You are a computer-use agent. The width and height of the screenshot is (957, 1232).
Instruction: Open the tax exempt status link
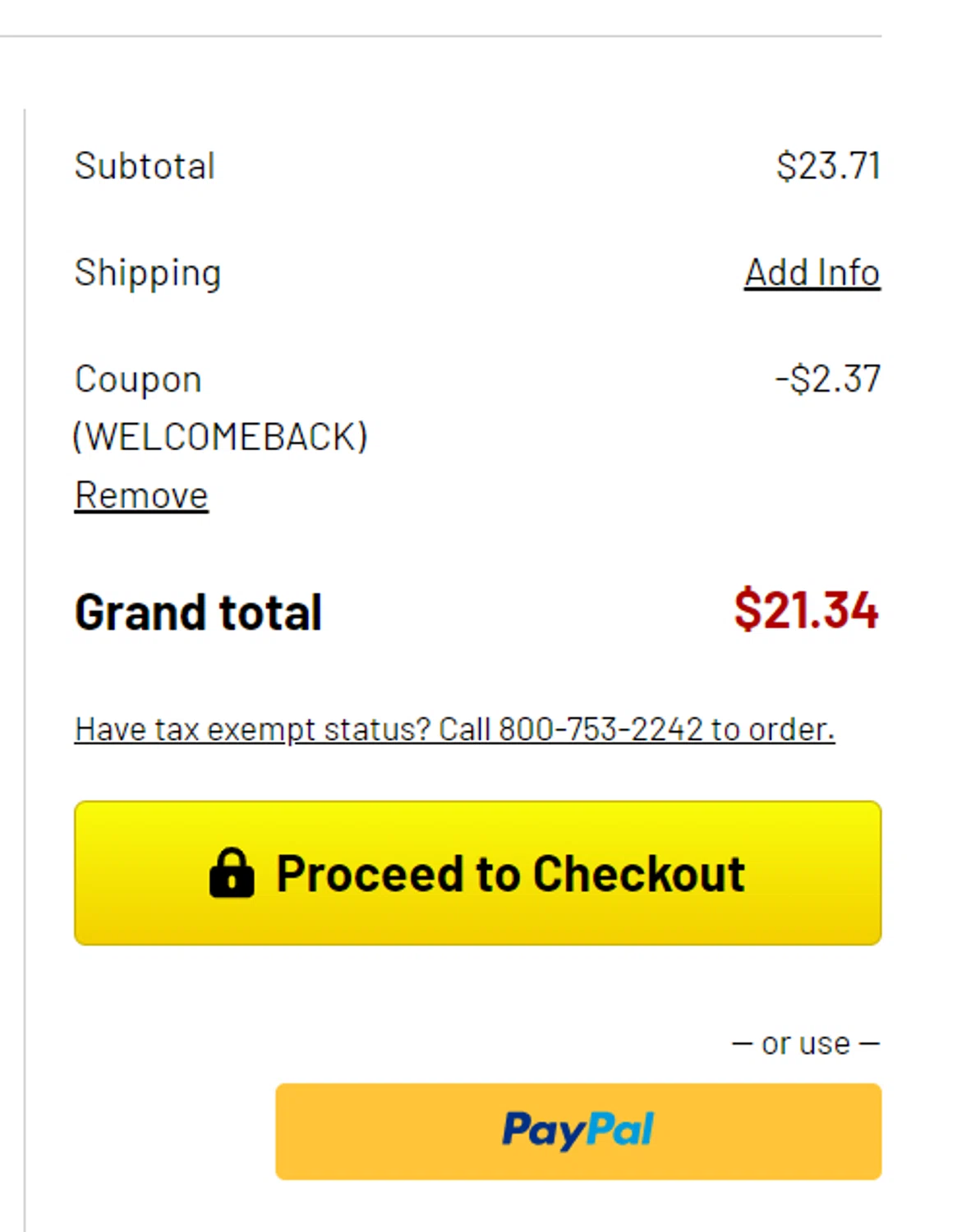click(x=454, y=729)
